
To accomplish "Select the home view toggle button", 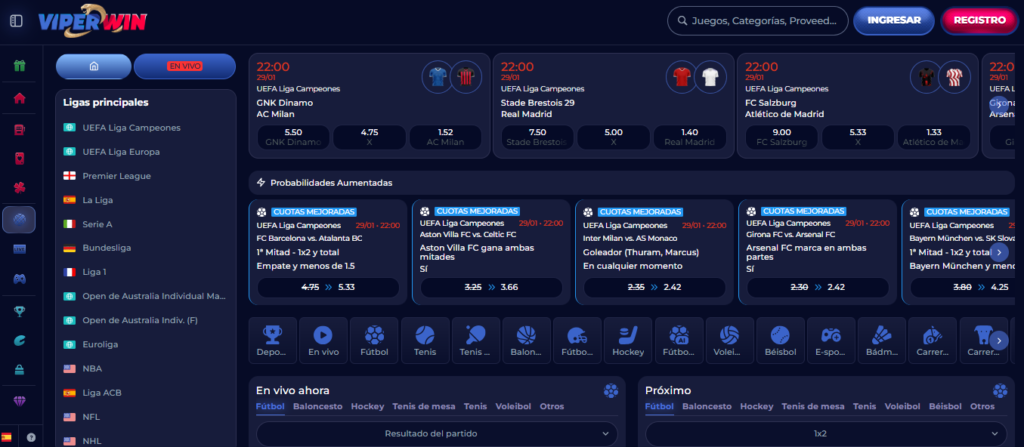I will (x=94, y=66).
